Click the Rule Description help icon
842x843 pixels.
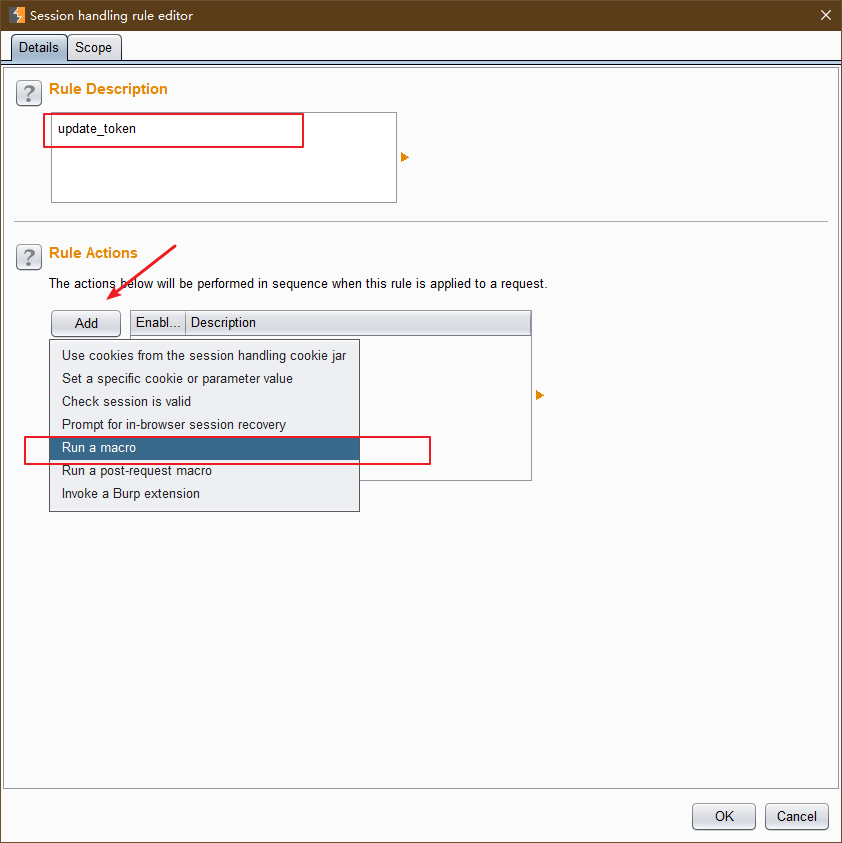tap(29, 93)
